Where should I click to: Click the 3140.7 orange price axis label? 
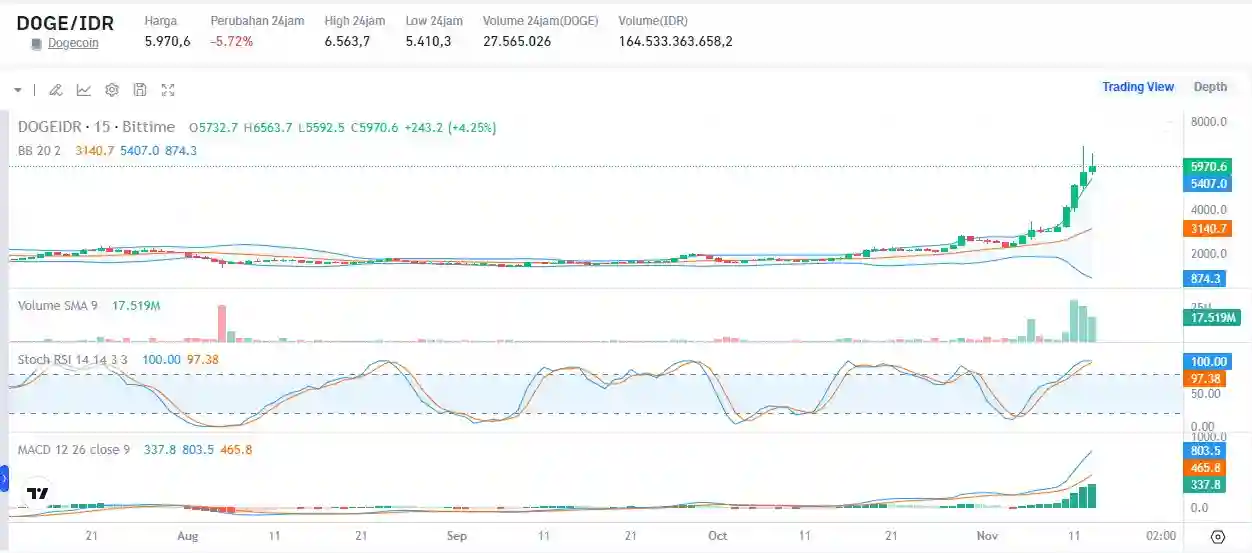(1208, 228)
